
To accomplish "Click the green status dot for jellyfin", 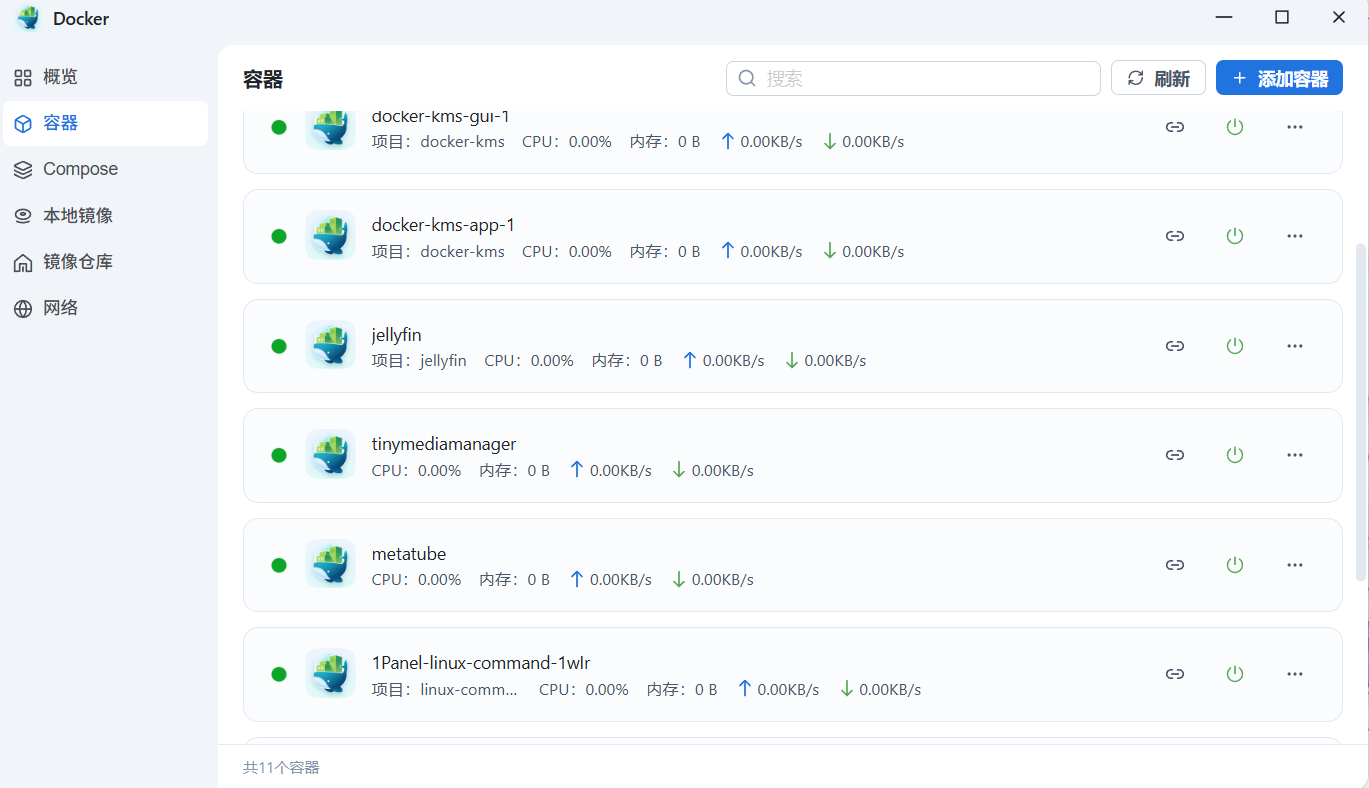I will [279, 346].
